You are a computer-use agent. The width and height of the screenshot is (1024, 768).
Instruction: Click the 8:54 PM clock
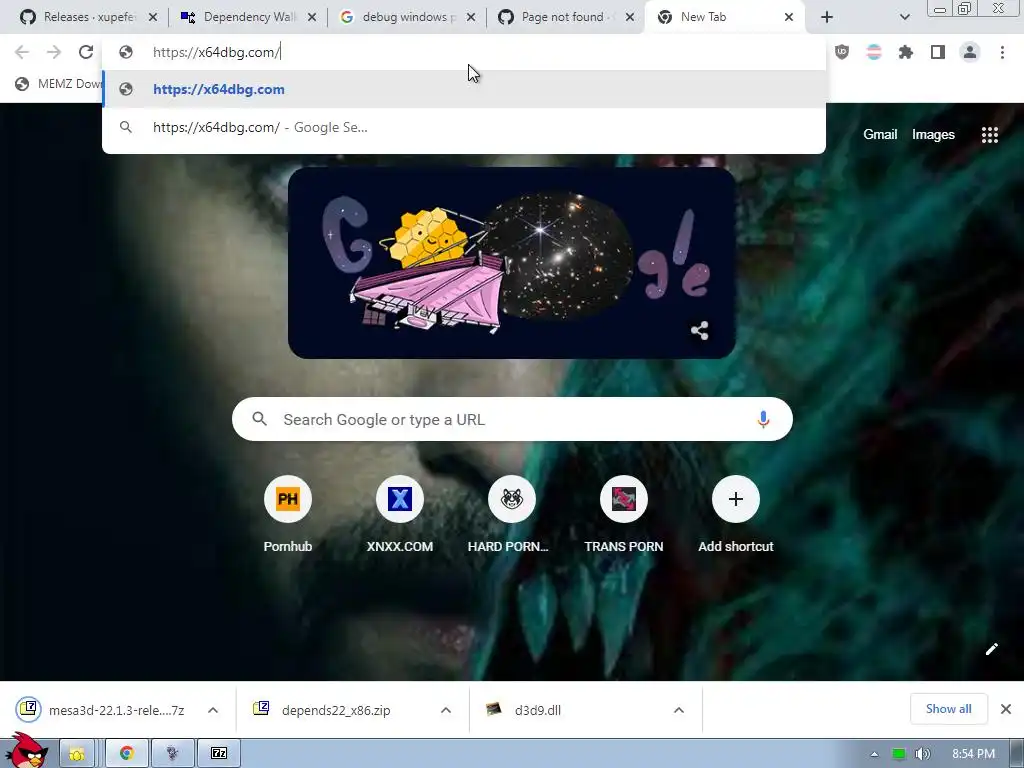(x=973, y=754)
